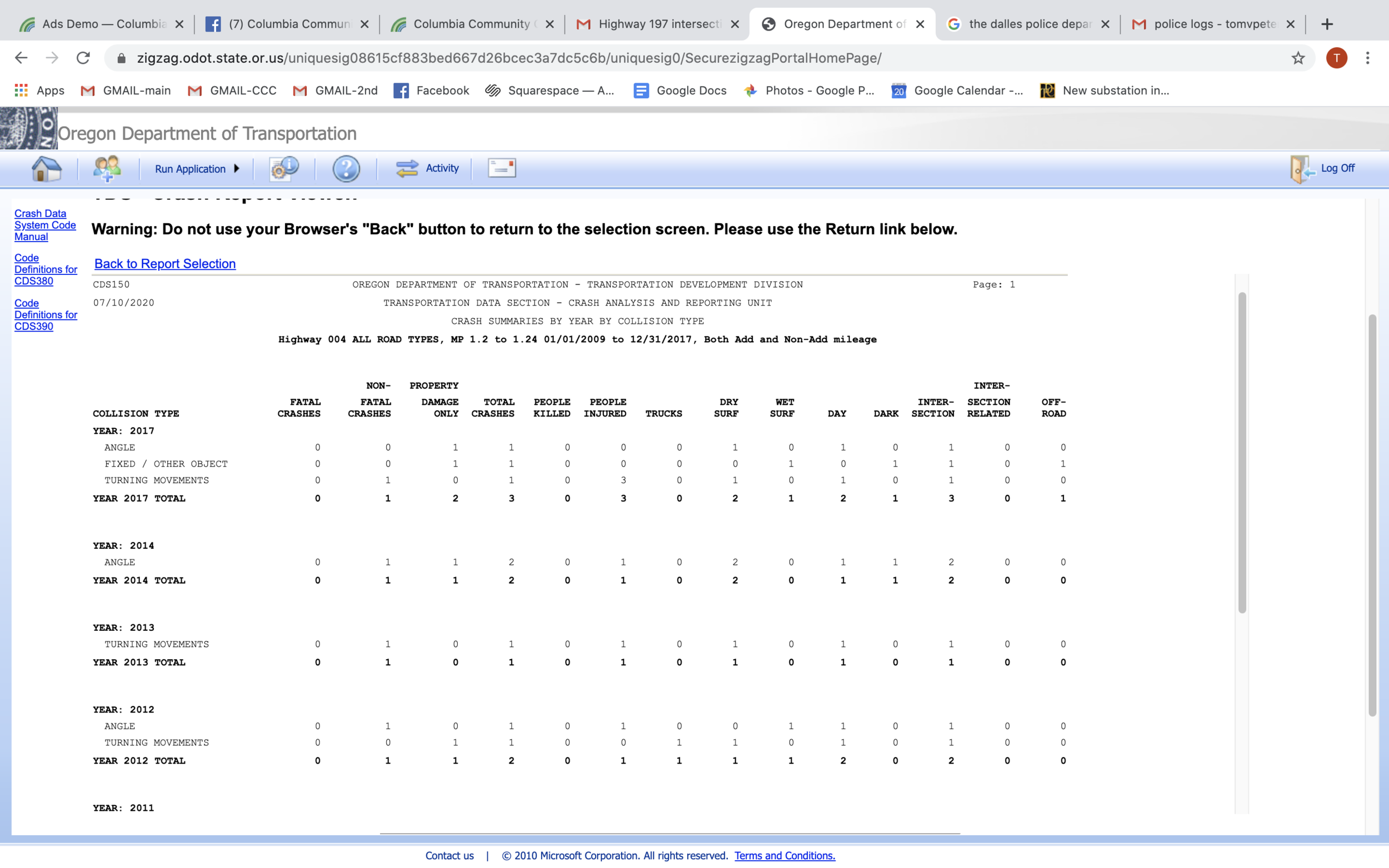Click the Back to Report Selection link
This screenshot has width=1389, height=868.
(164, 263)
